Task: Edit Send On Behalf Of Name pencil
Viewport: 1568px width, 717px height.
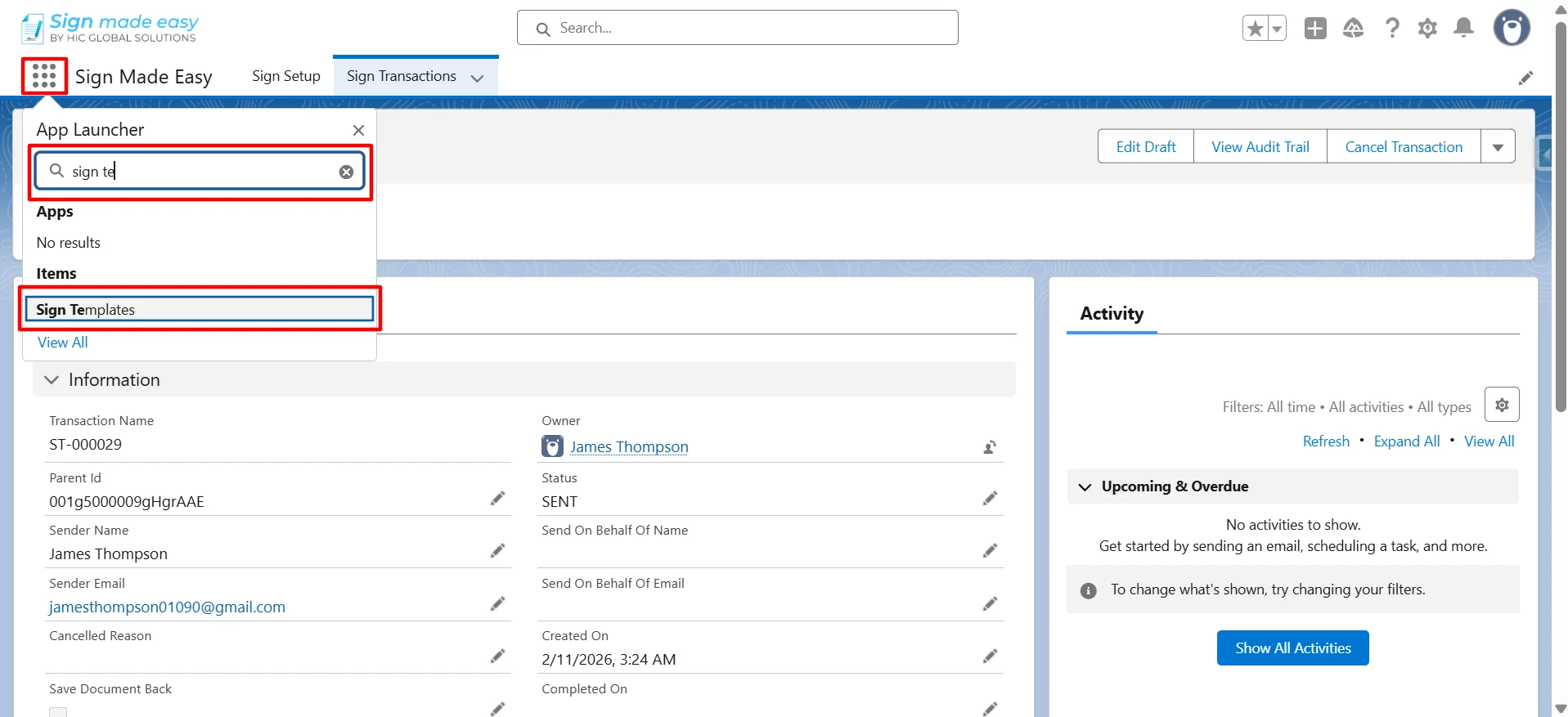Action: click(x=990, y=551)
